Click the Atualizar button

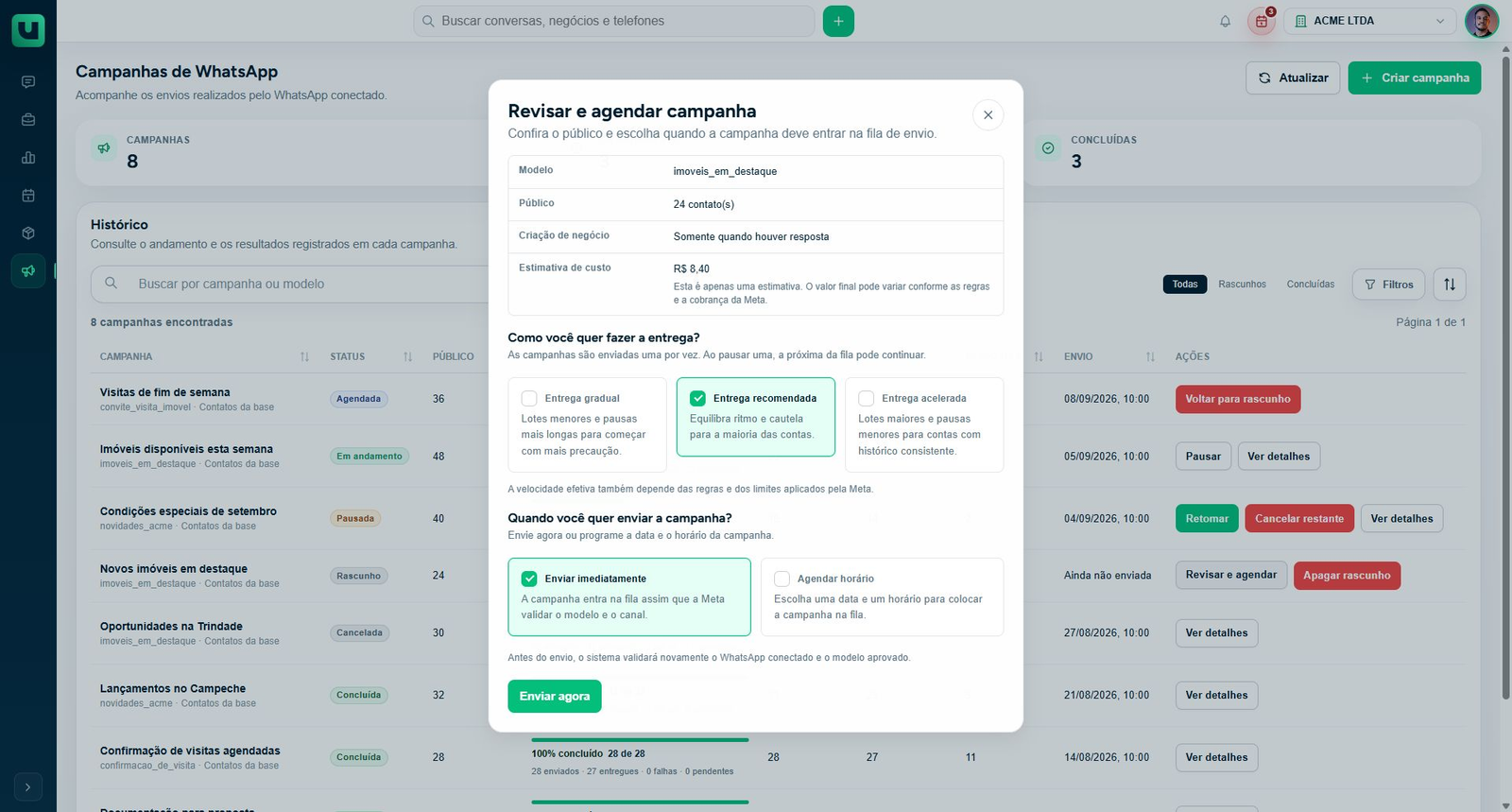[1294, 78]
